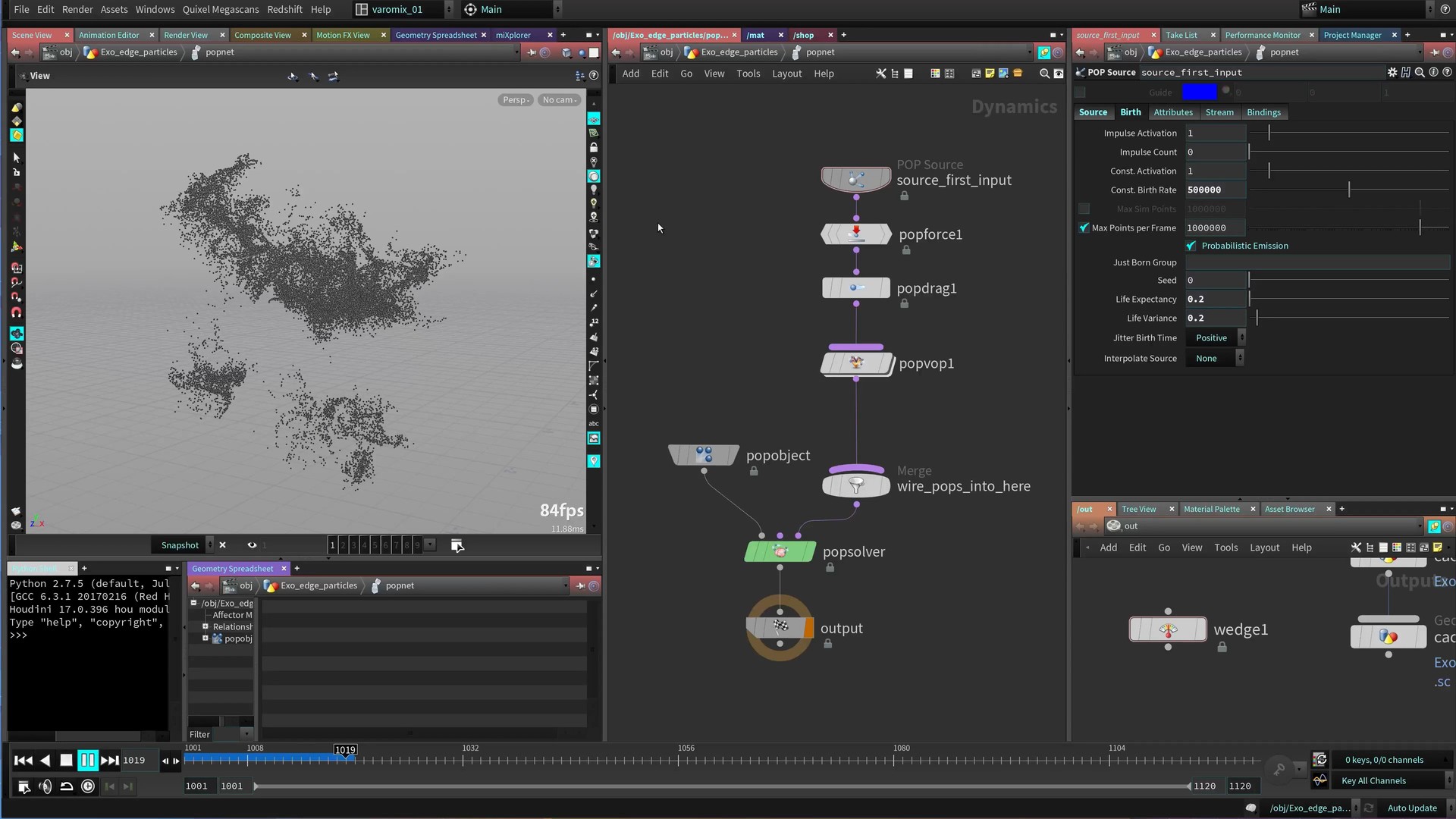Click the search icon in network editor toolbar
The width and height of the screenshot is (1456, 819).
click(x=1044, y=74)
